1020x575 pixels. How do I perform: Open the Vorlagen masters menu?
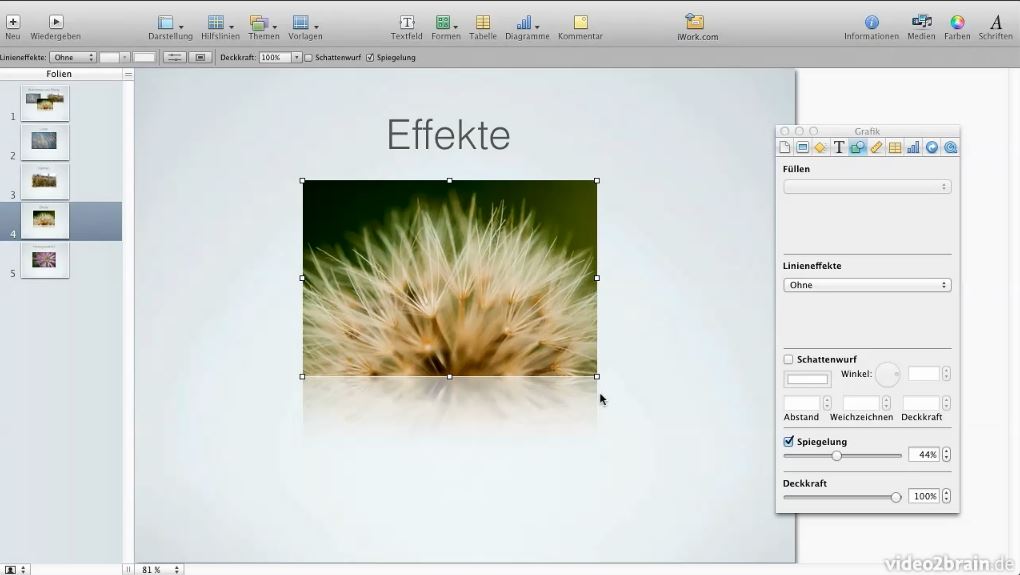(x=305, y=27)
